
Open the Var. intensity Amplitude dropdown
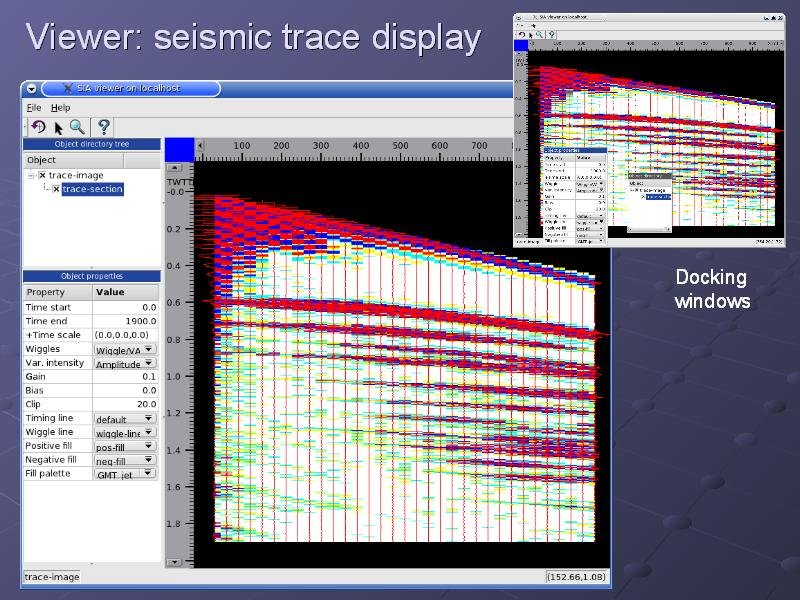pos(125,364)
